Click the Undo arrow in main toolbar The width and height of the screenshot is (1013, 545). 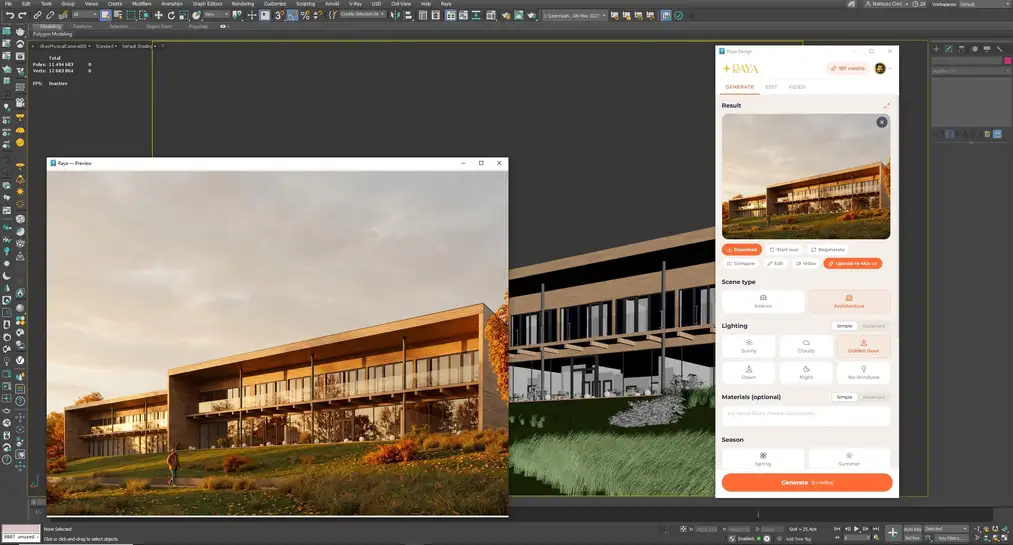(x=10, y=15)
